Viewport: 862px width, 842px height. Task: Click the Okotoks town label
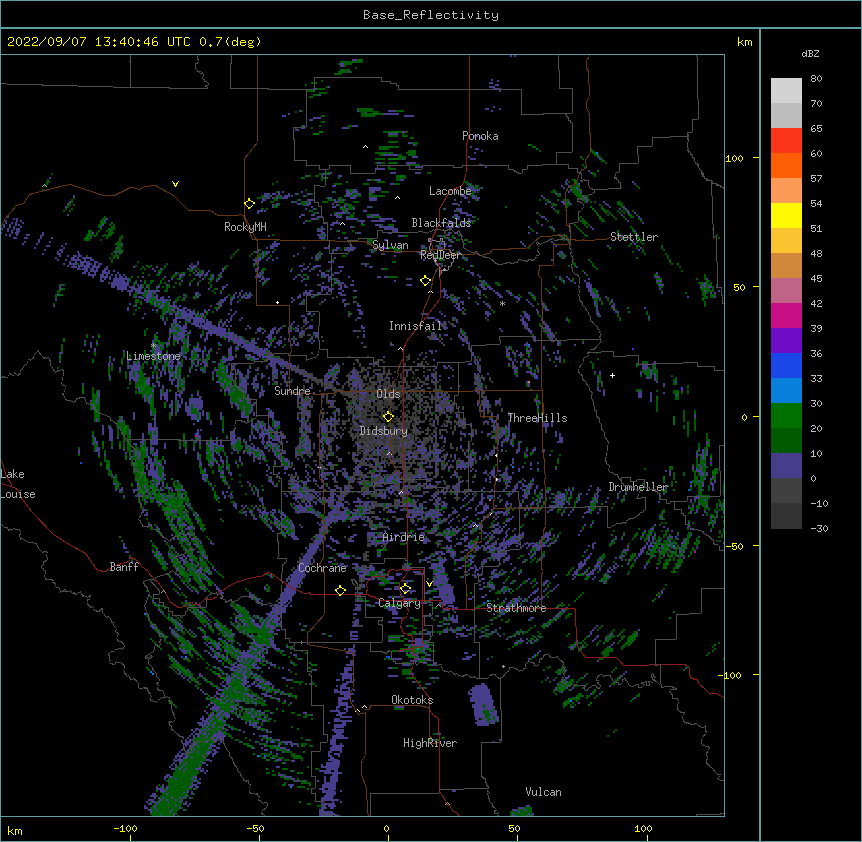[x=412, y=700]
